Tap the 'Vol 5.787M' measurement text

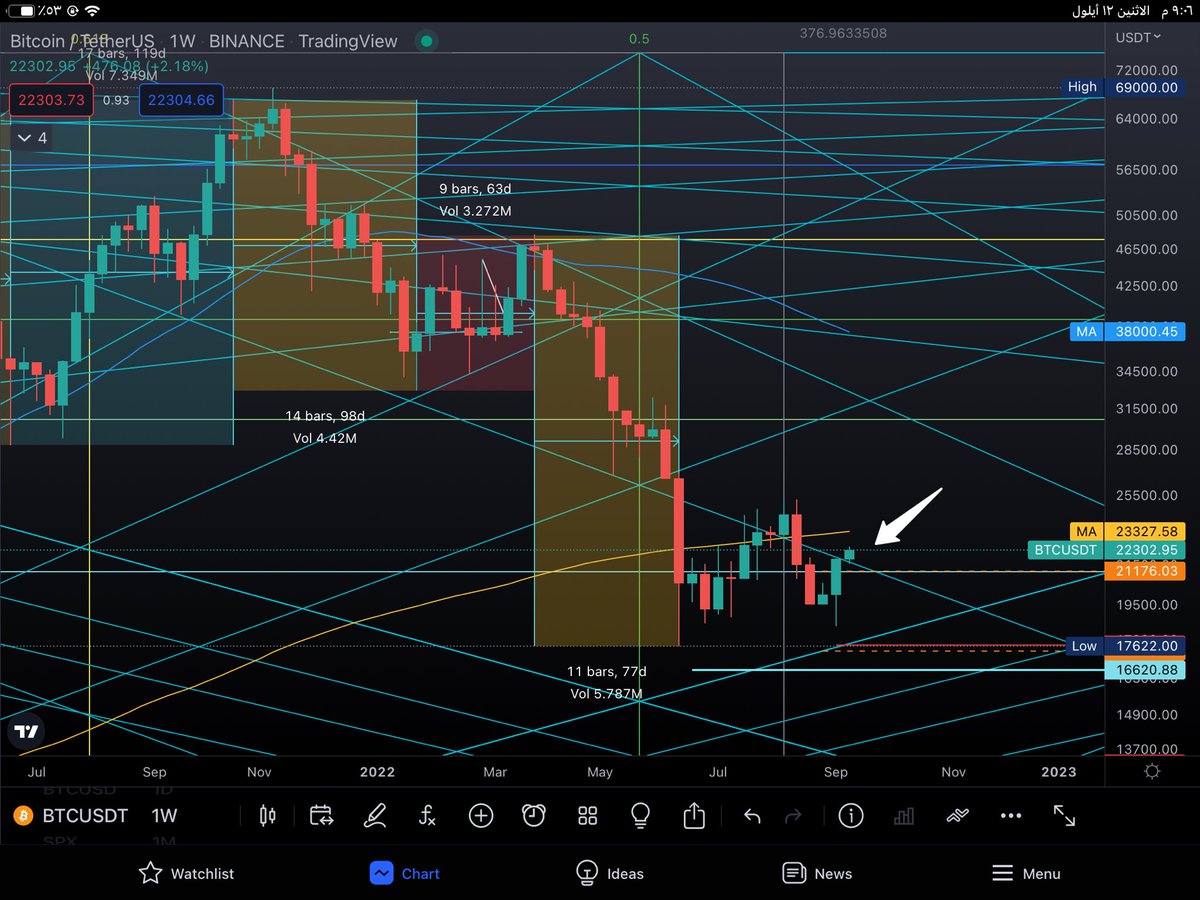(607, 693)
